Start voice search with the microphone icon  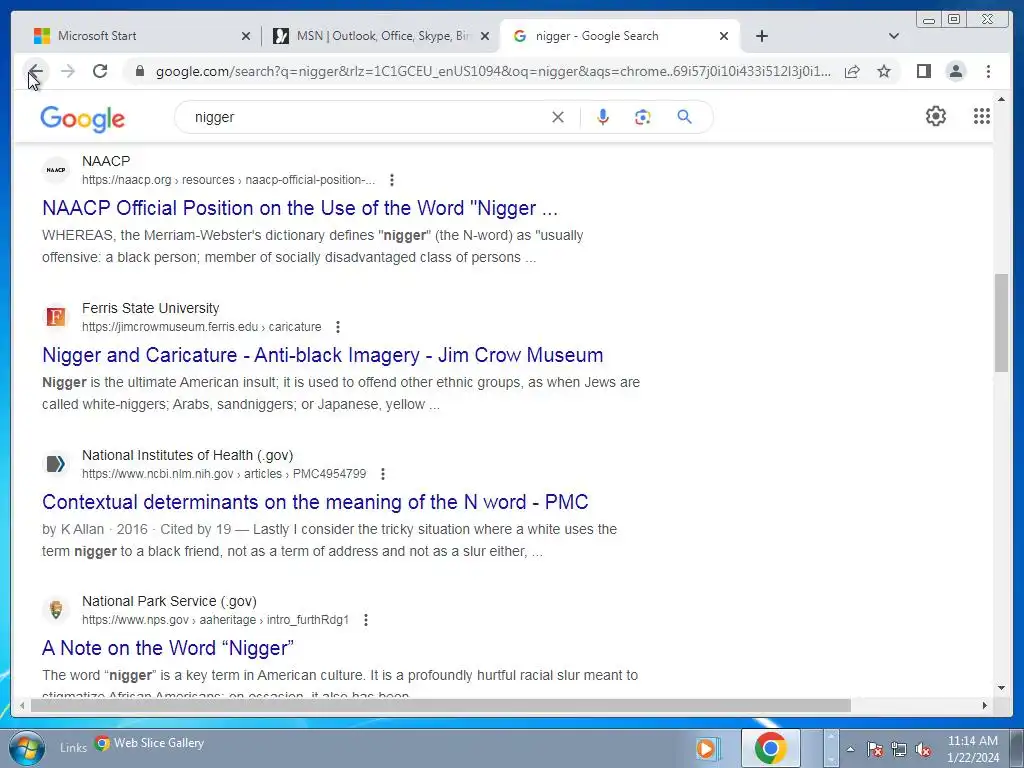[x=603, y=118]
